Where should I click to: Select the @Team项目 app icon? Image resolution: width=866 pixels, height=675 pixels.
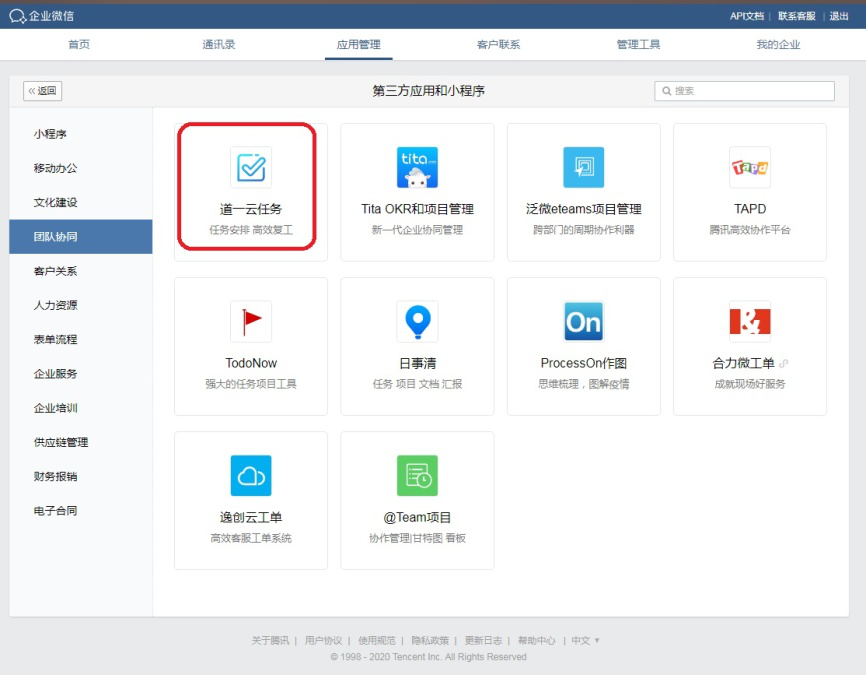(x=417, y=476)
